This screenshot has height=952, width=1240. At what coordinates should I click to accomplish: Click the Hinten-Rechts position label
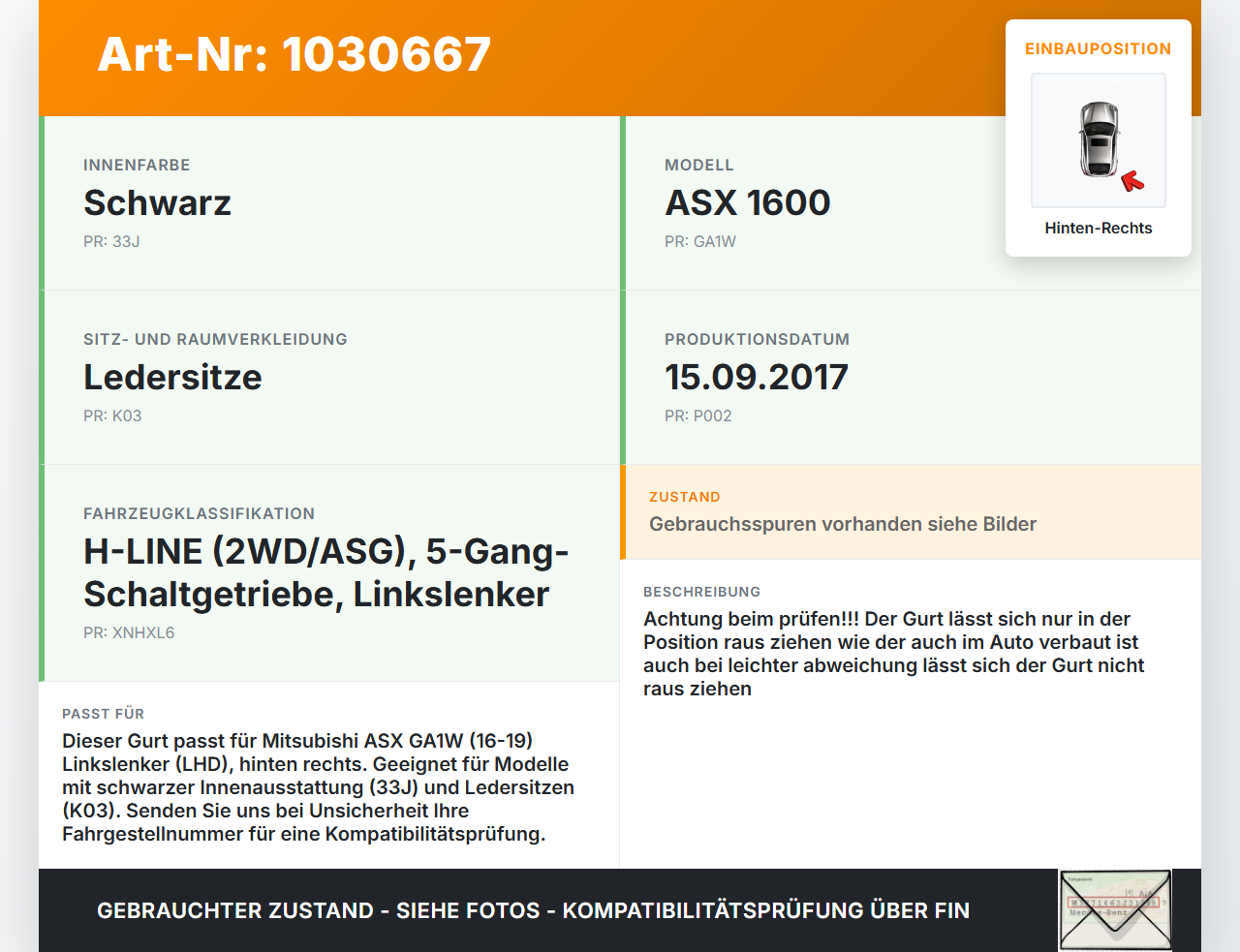(x=1098, y=228)
